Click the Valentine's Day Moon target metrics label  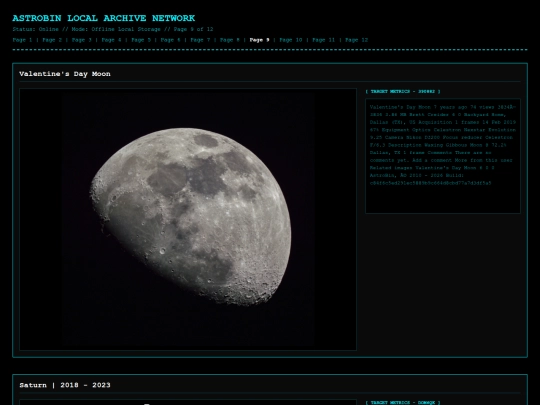[403, 92]
